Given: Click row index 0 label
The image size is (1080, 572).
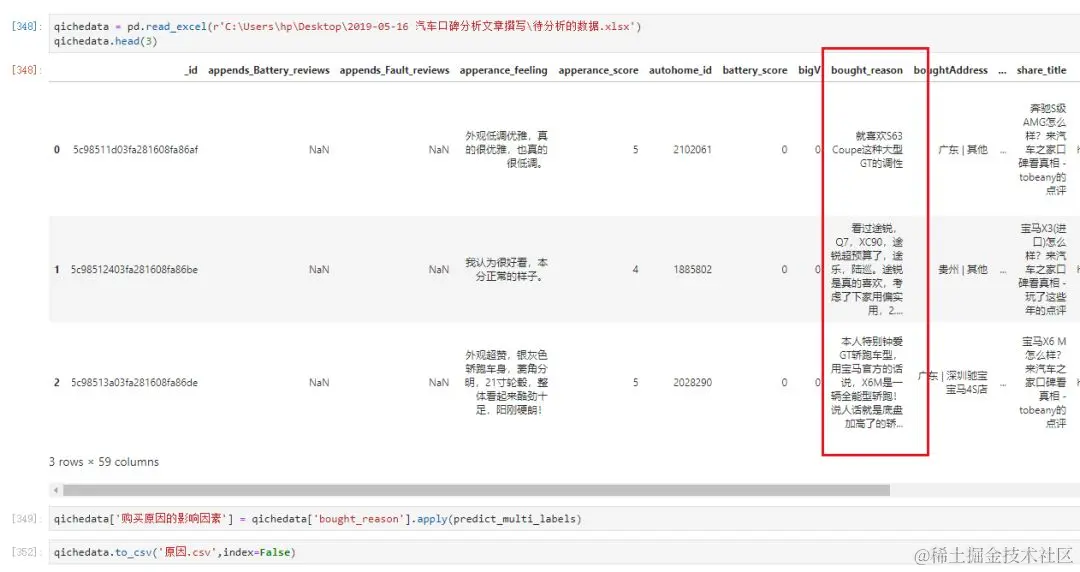Looking at the screenshot, I should (56, 150).
